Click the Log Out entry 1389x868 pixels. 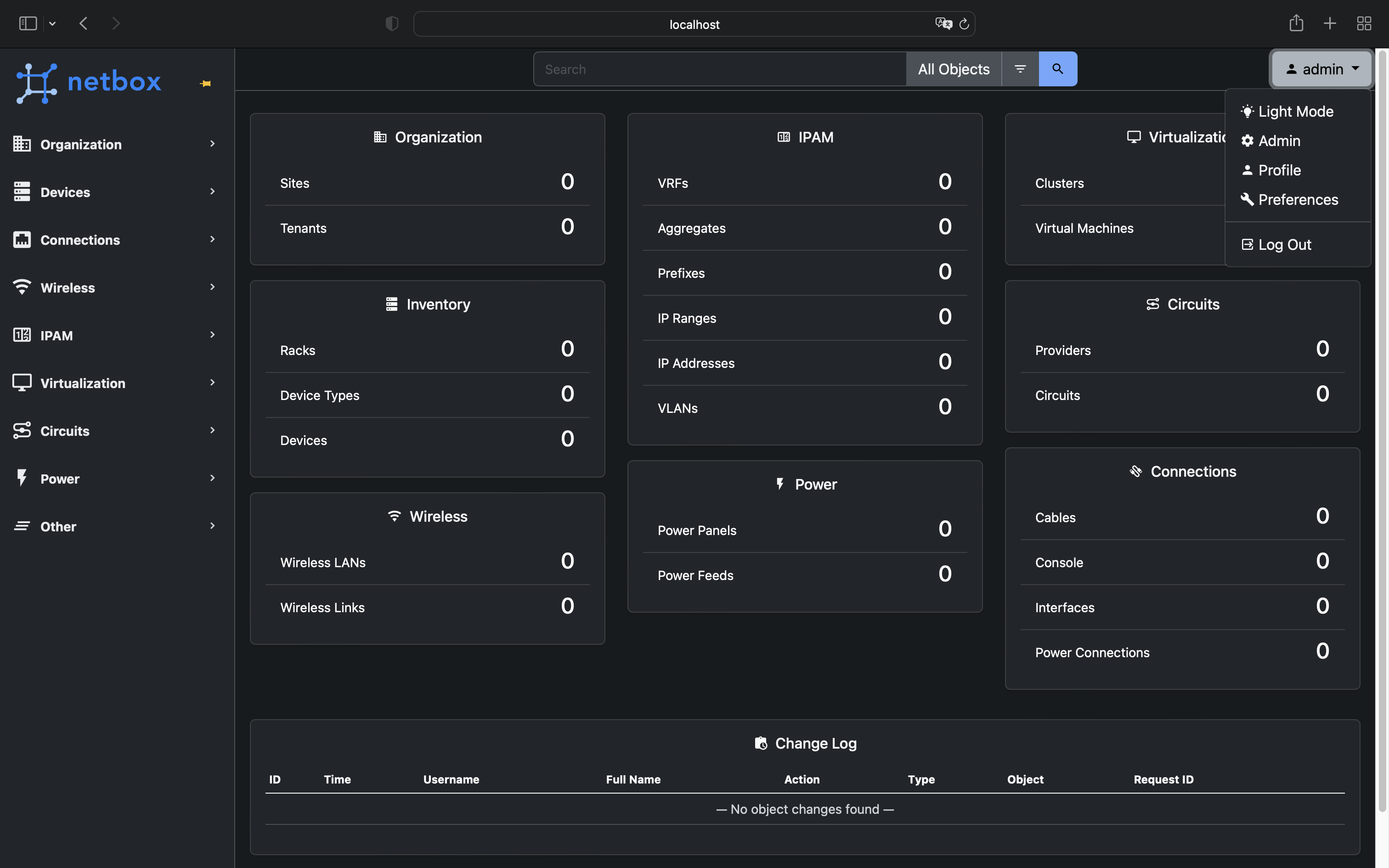pos(1284,244)
